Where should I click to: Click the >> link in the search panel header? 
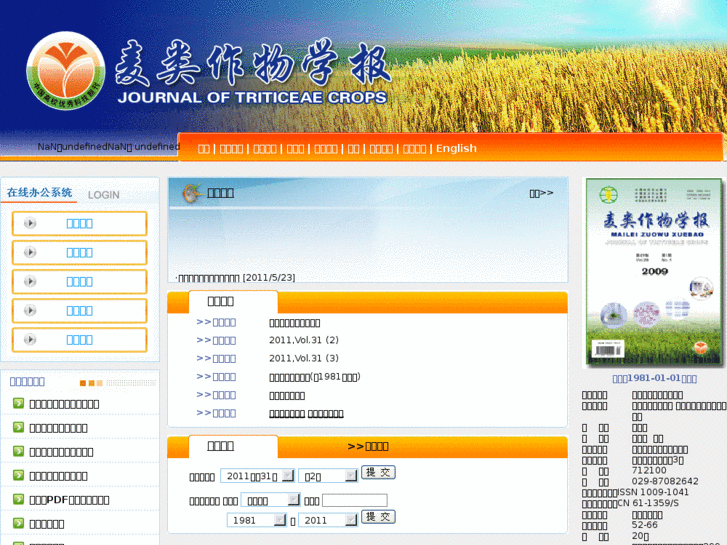click(368, 446)
